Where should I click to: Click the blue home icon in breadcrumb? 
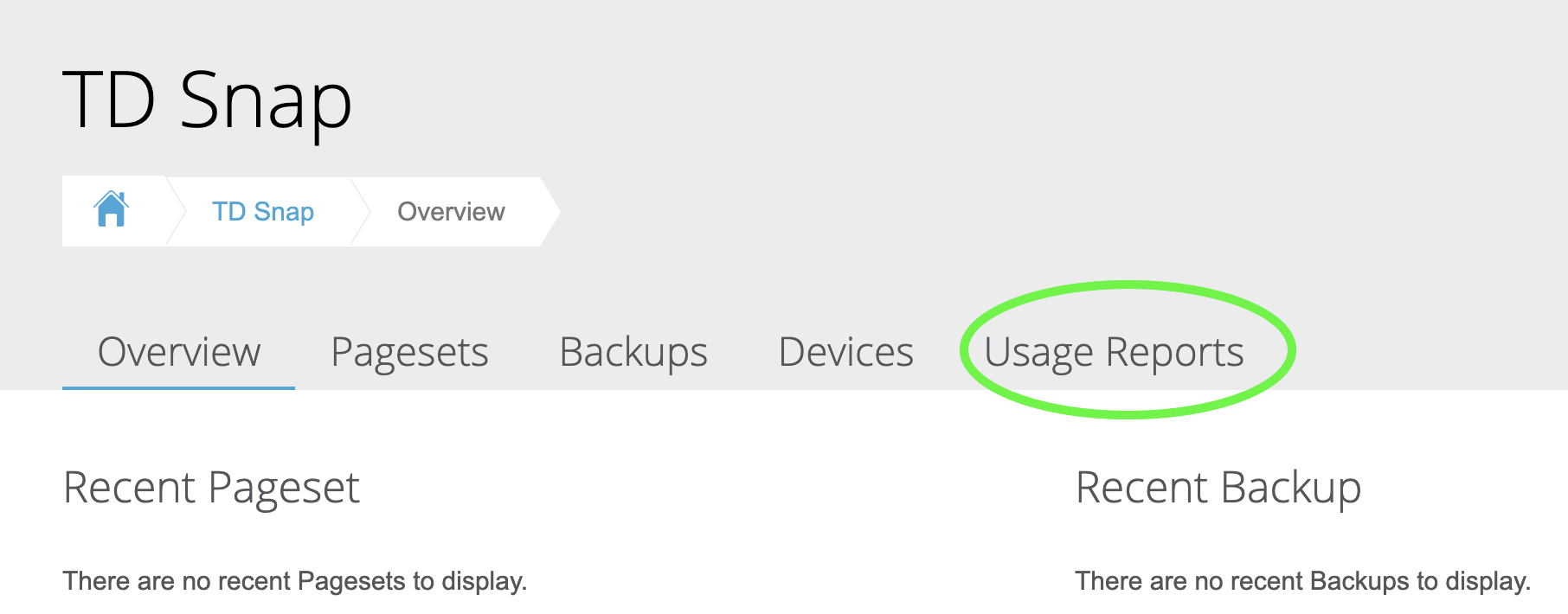[113, 210]
